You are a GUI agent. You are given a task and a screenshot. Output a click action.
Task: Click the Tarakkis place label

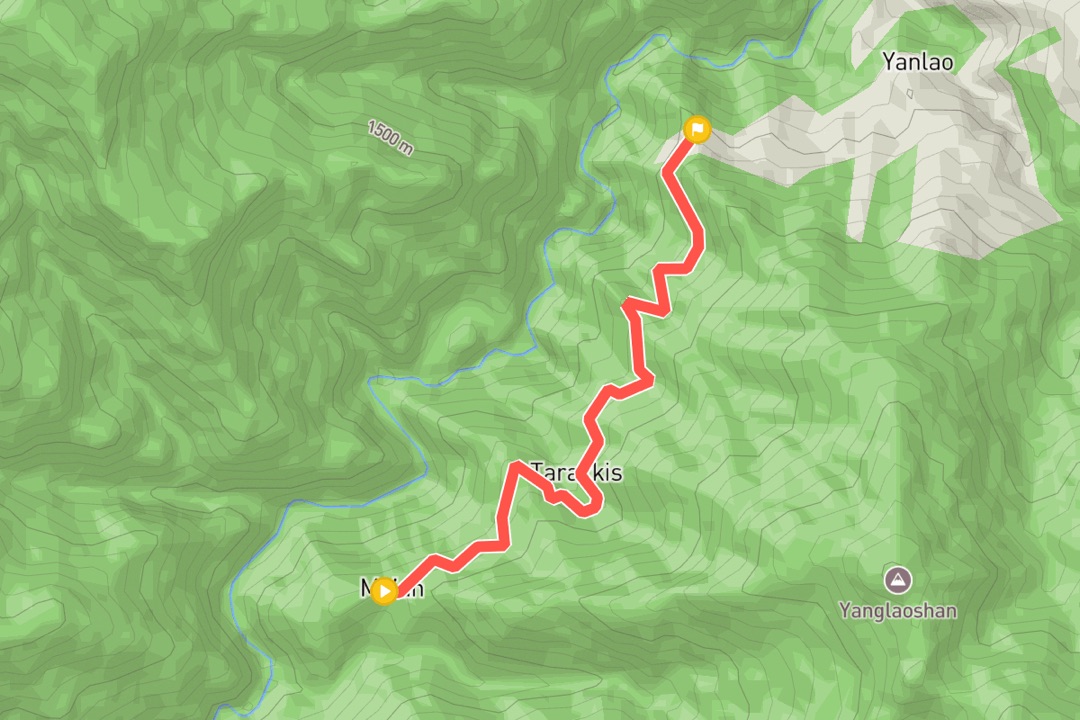pos(577,473)
